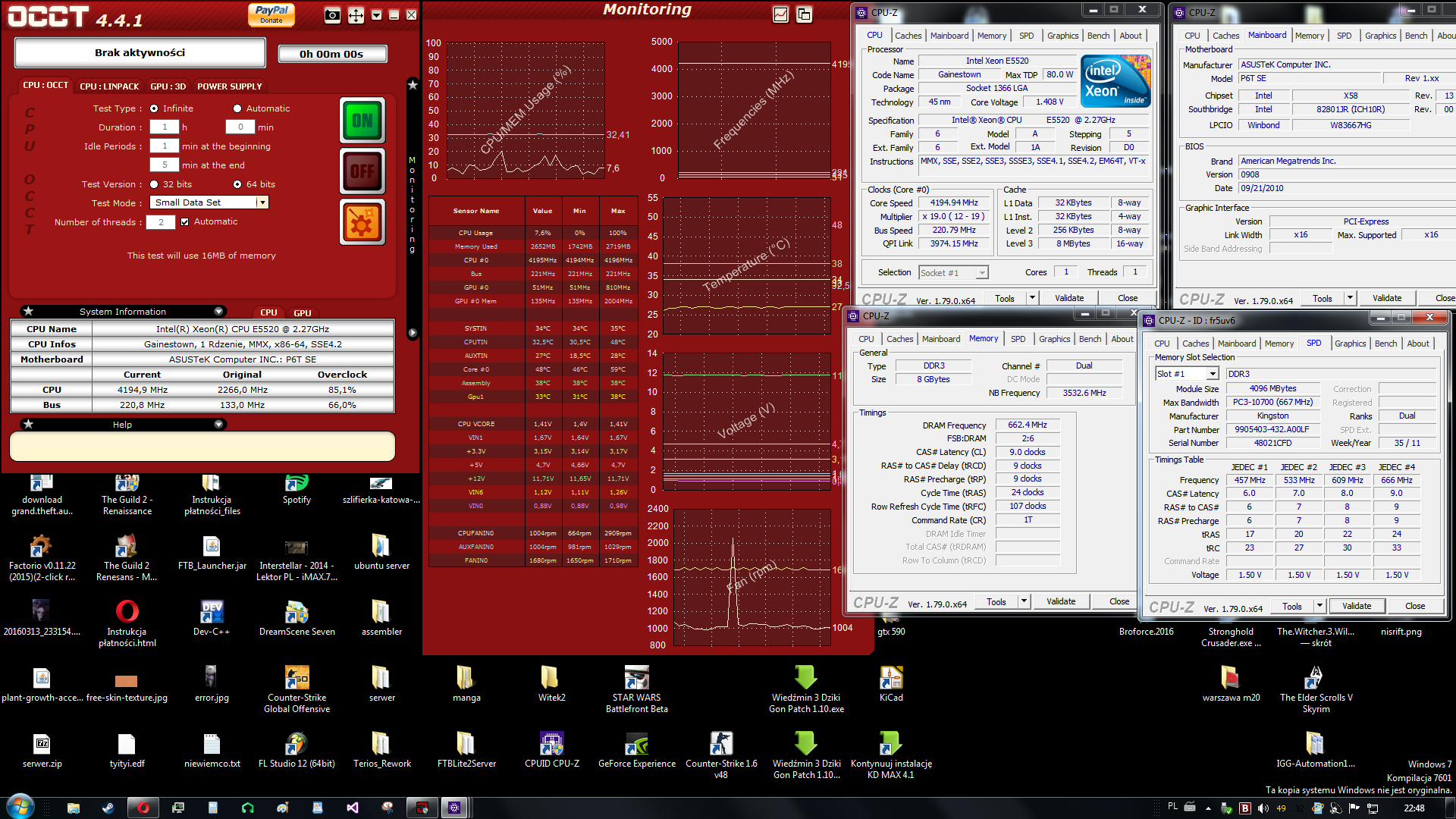Click the Visual Studio icon on the taskbar
The width and height of the screenshot is (1456, 819).
[x=353, y=808]
